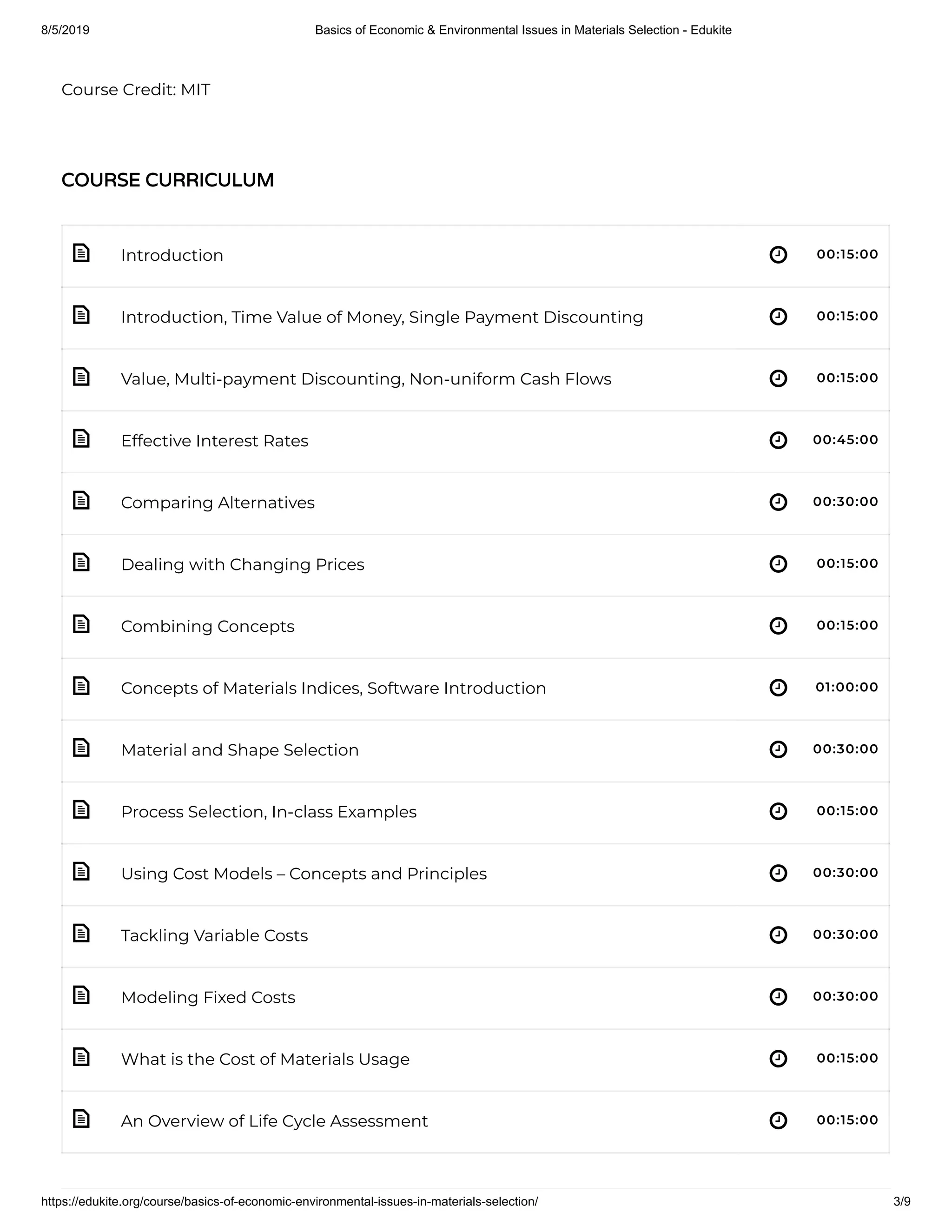This screenshot has width=952, height=1232.
Task: Click the COURSE CURRICULUM heading
Action: [x=167, y=180]
